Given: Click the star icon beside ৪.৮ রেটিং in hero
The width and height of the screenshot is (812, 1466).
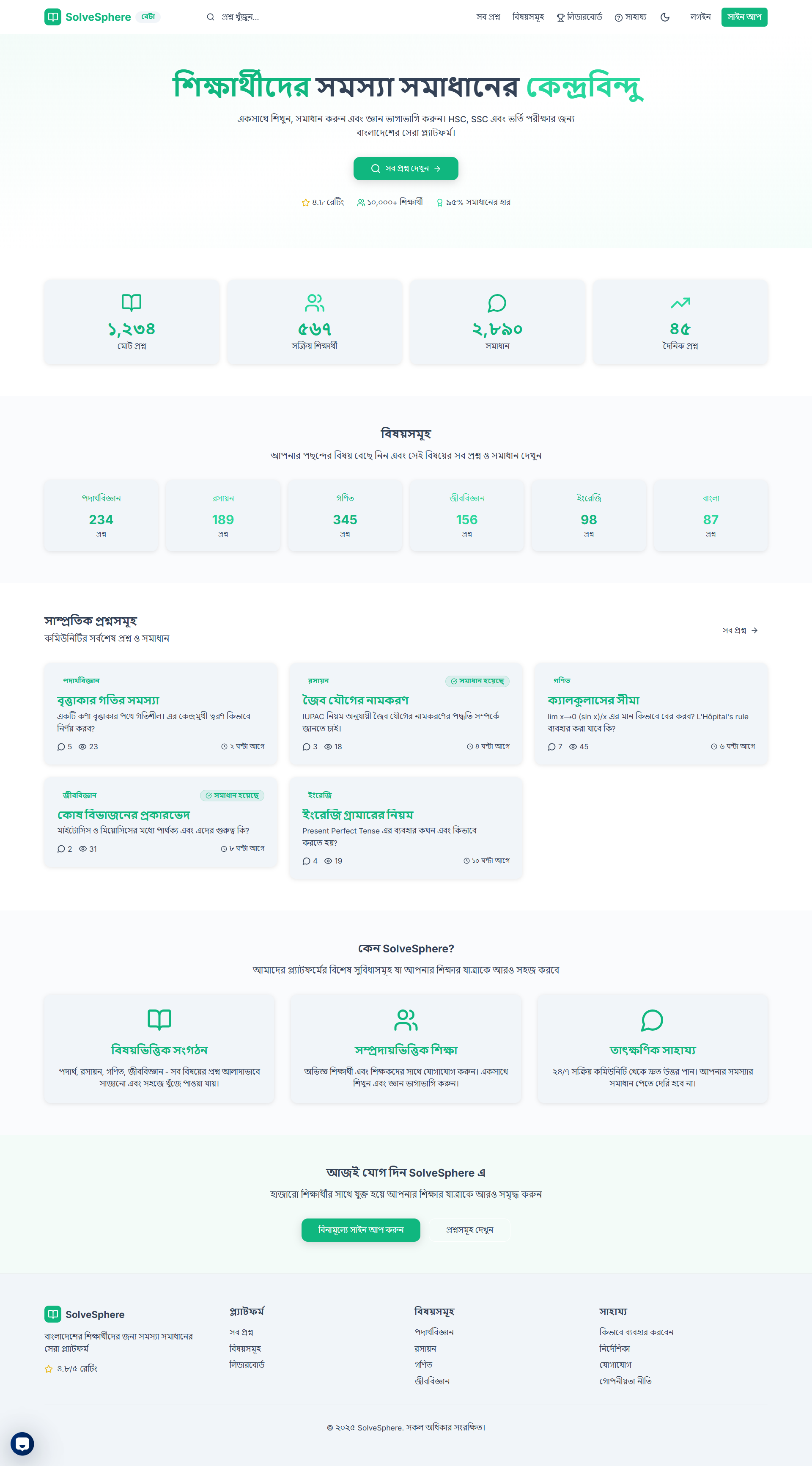Looking at the screenshot, I should (306, 203).
